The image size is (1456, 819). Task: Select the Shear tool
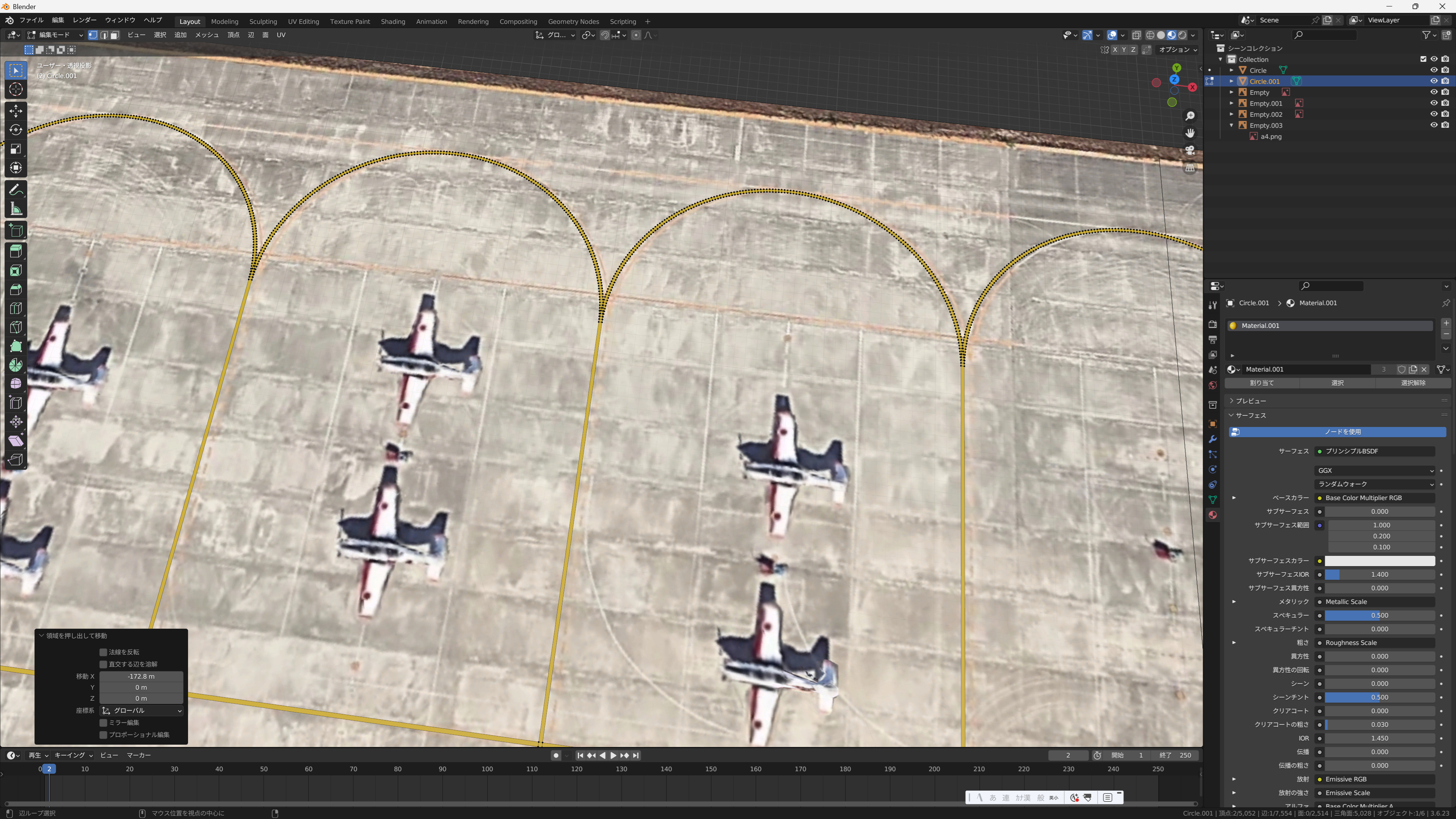coord(16,441)
